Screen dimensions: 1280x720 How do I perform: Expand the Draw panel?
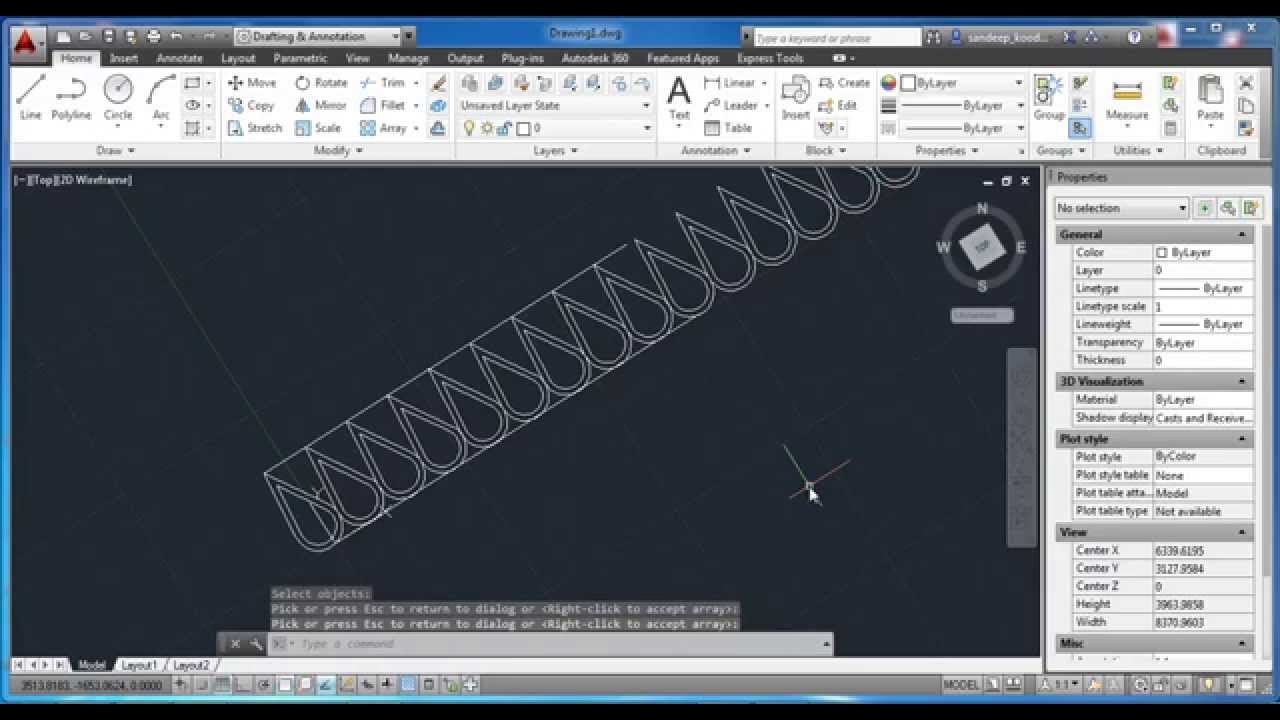116,150
